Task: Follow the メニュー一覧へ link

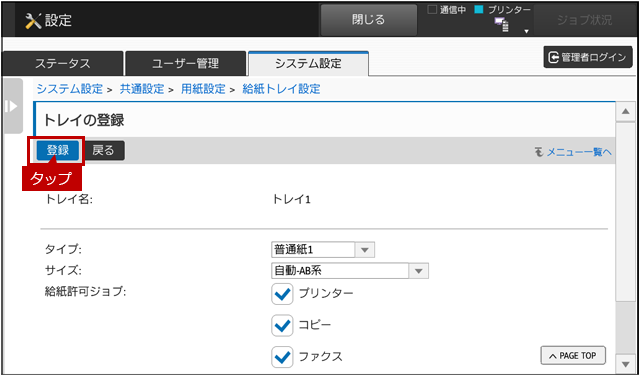Action: pyautogui.click(x=579, y=152)
